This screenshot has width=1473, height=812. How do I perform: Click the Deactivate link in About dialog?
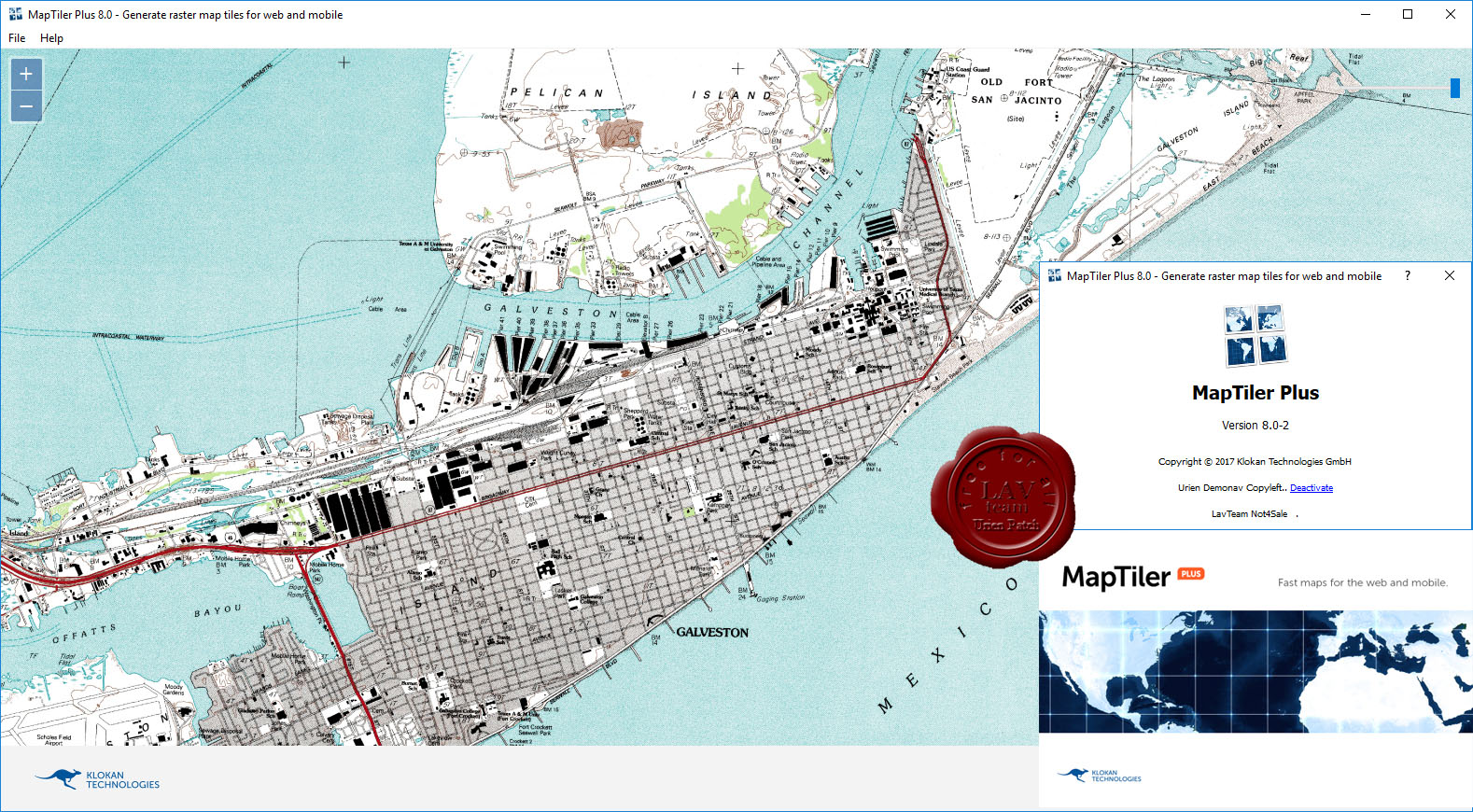pos(1312,488)
